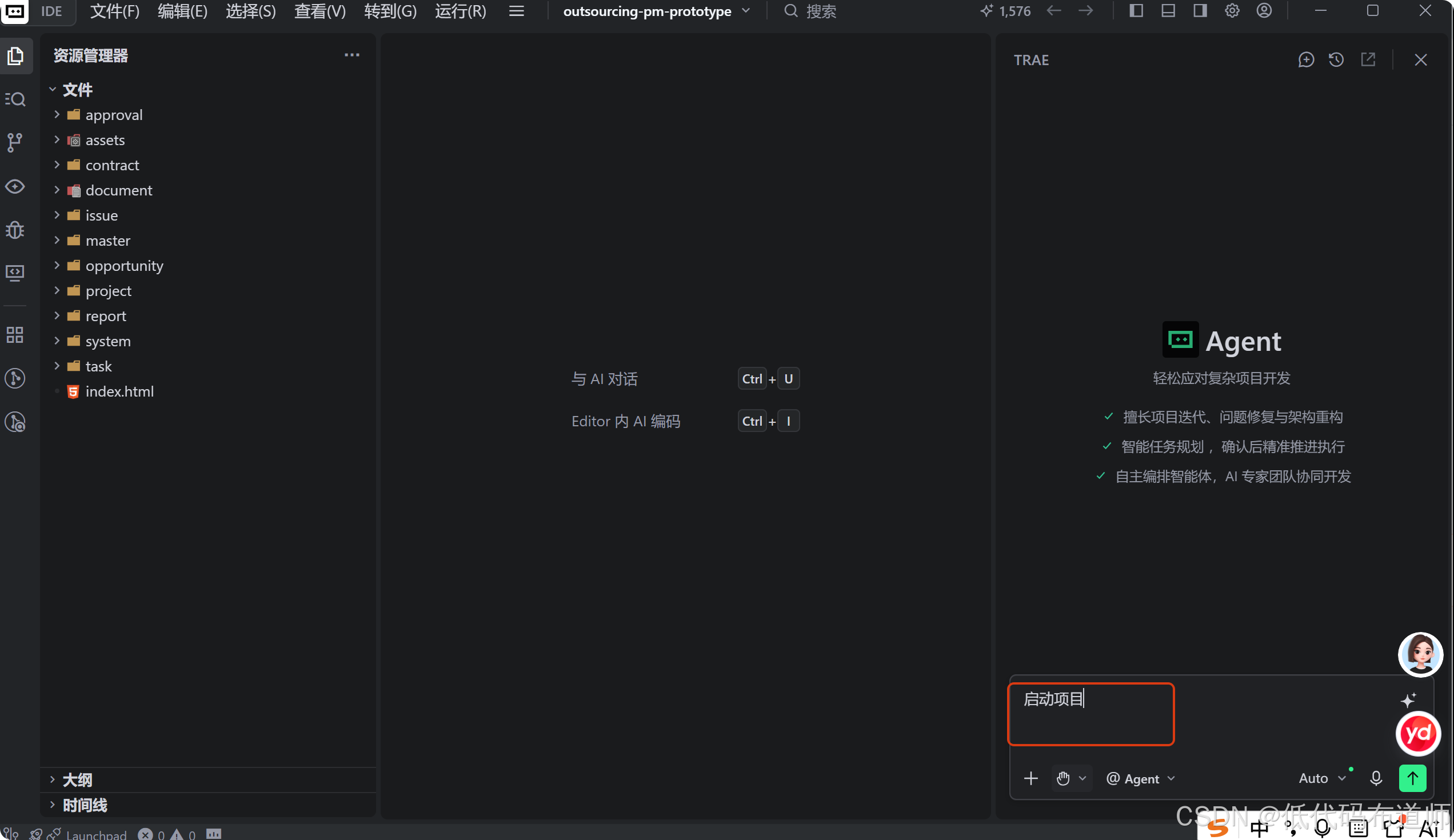The image size is (1454, 840).
Task: Click the hamburger menu icon in title bar
Action: (517, 11)
